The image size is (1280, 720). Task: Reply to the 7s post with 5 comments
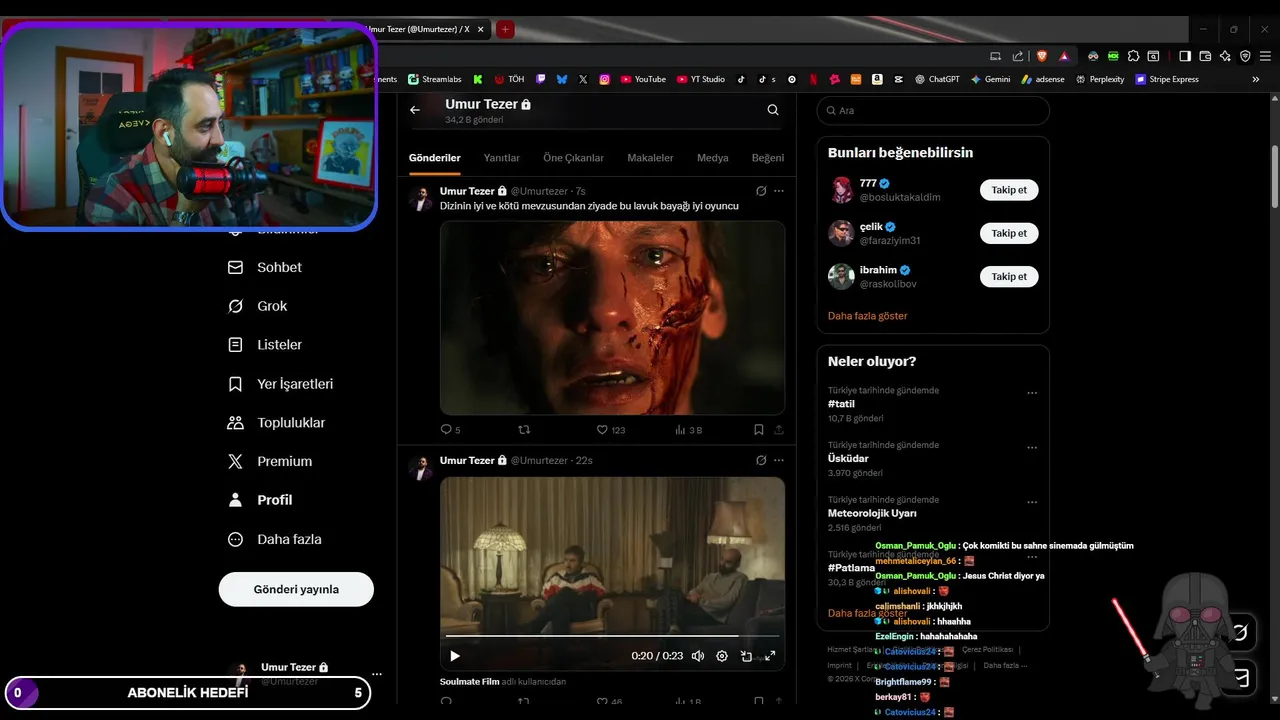click(x=451, y=430)
